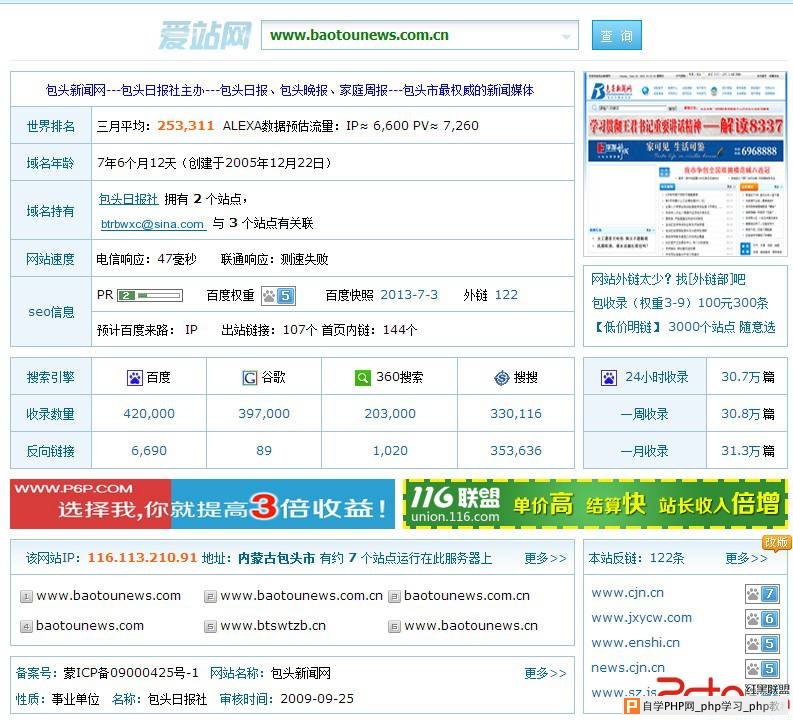Open 更多>> in the same-IP sites panel
The image size is (793, 720).
[x=545, y=558]
